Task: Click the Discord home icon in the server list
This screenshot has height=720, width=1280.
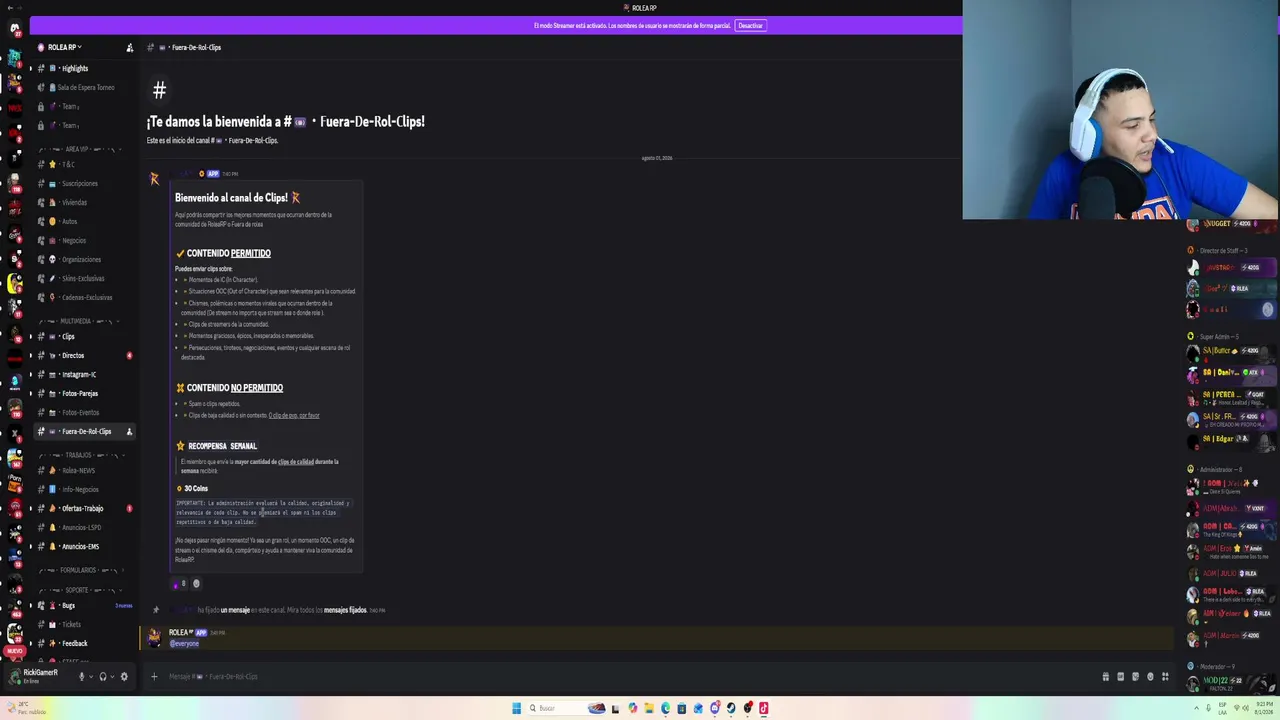Action: click(14, 29)
